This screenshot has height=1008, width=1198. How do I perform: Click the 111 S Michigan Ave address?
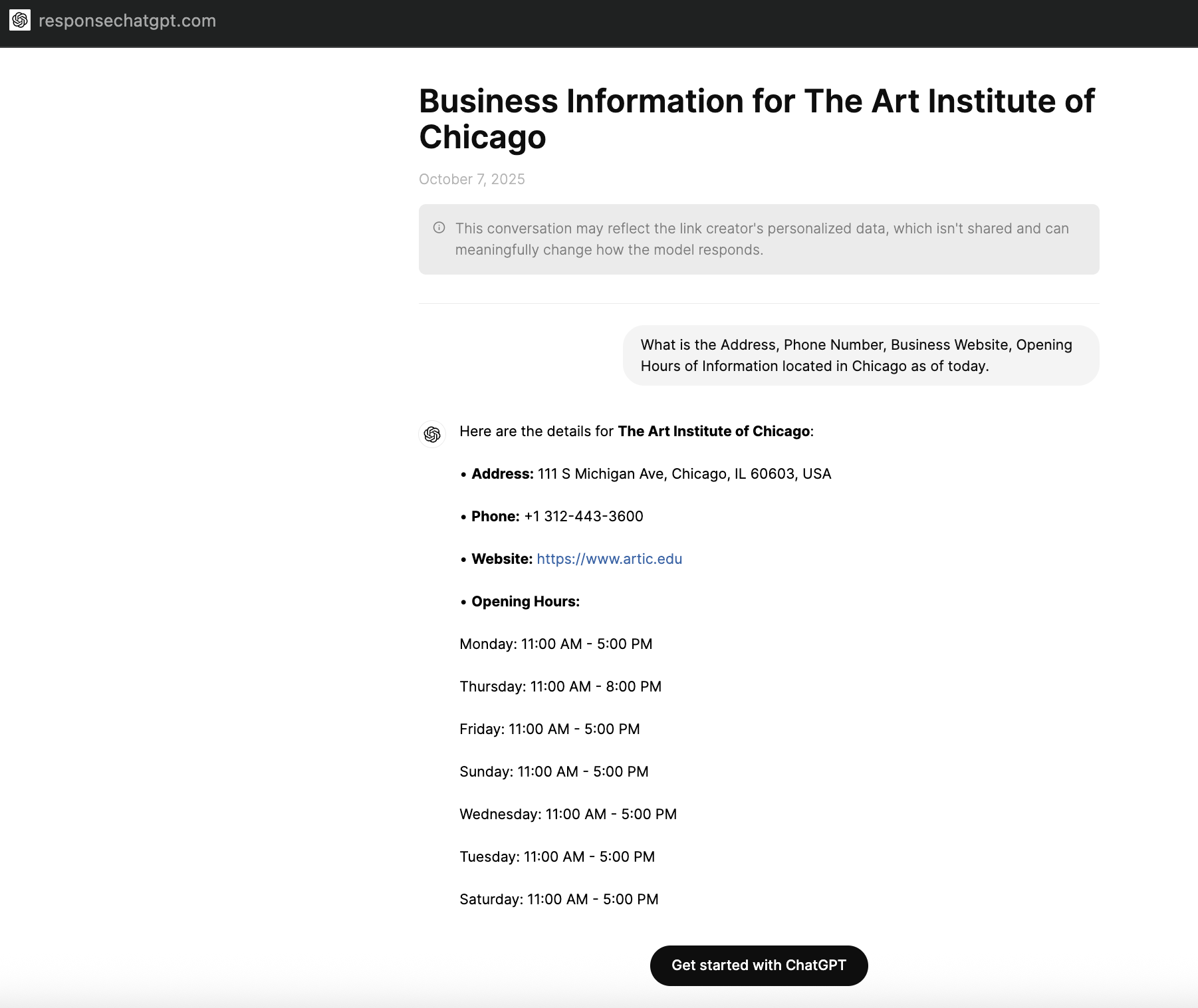tap(684, 474)
